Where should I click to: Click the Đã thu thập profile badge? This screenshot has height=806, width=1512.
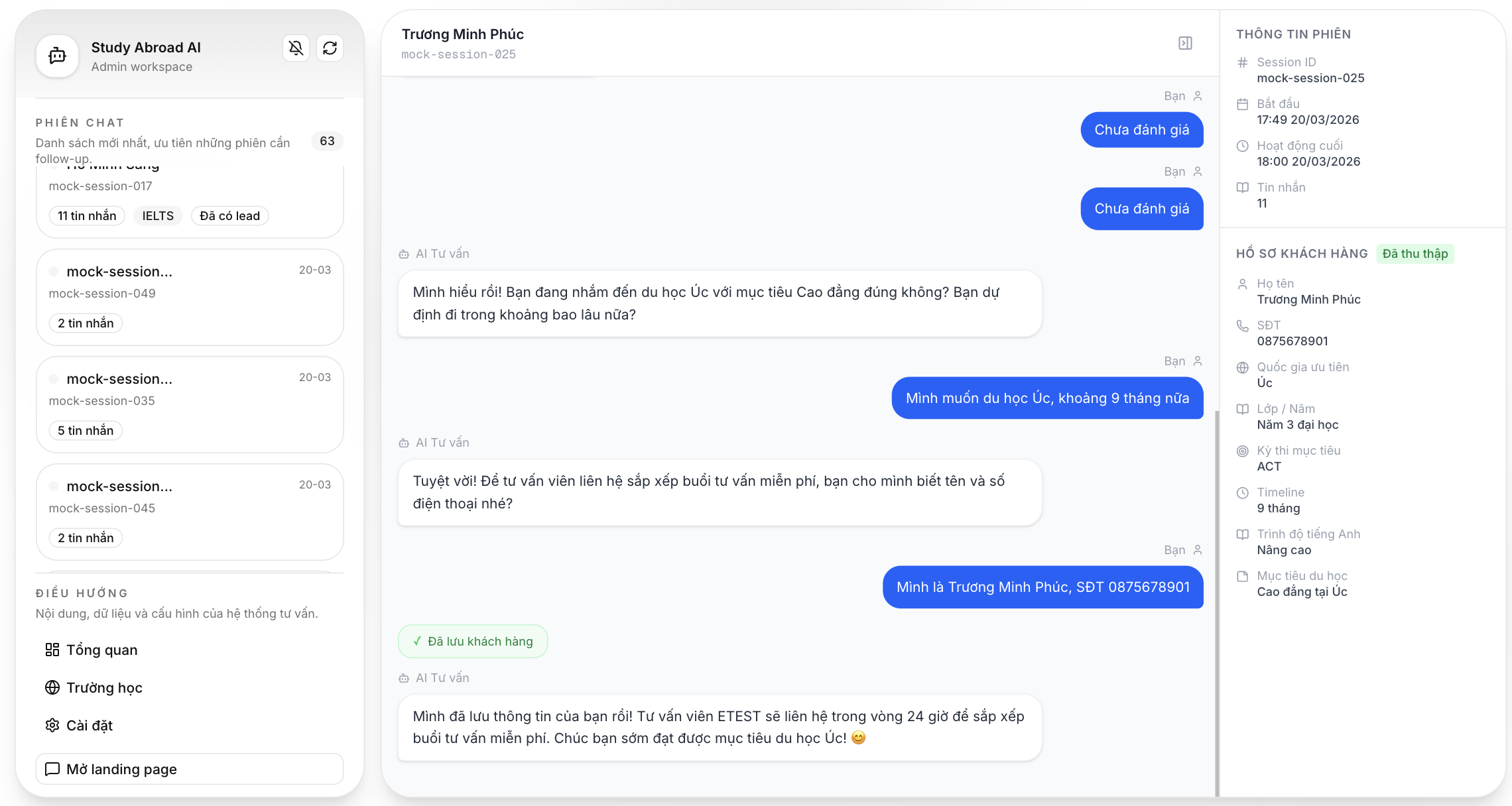[x=1415, y=253]
